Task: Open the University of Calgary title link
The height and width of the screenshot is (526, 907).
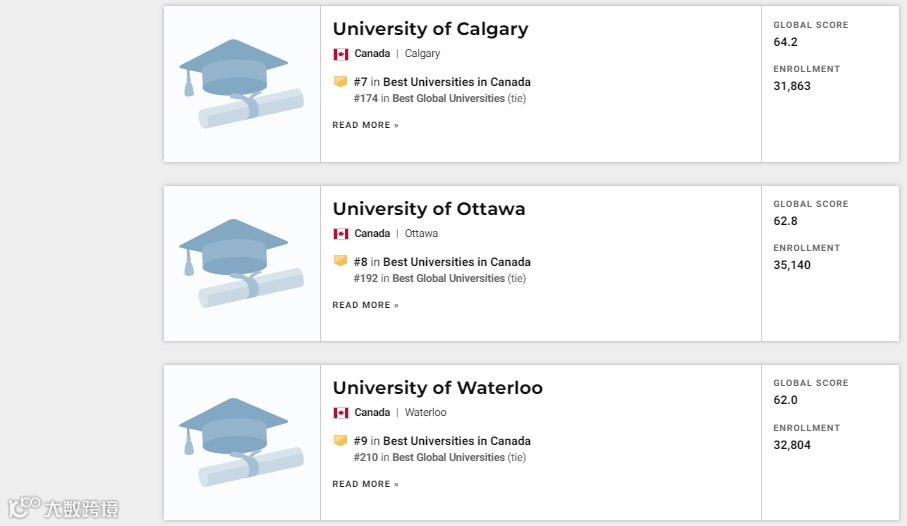Action: pos(430,29)
